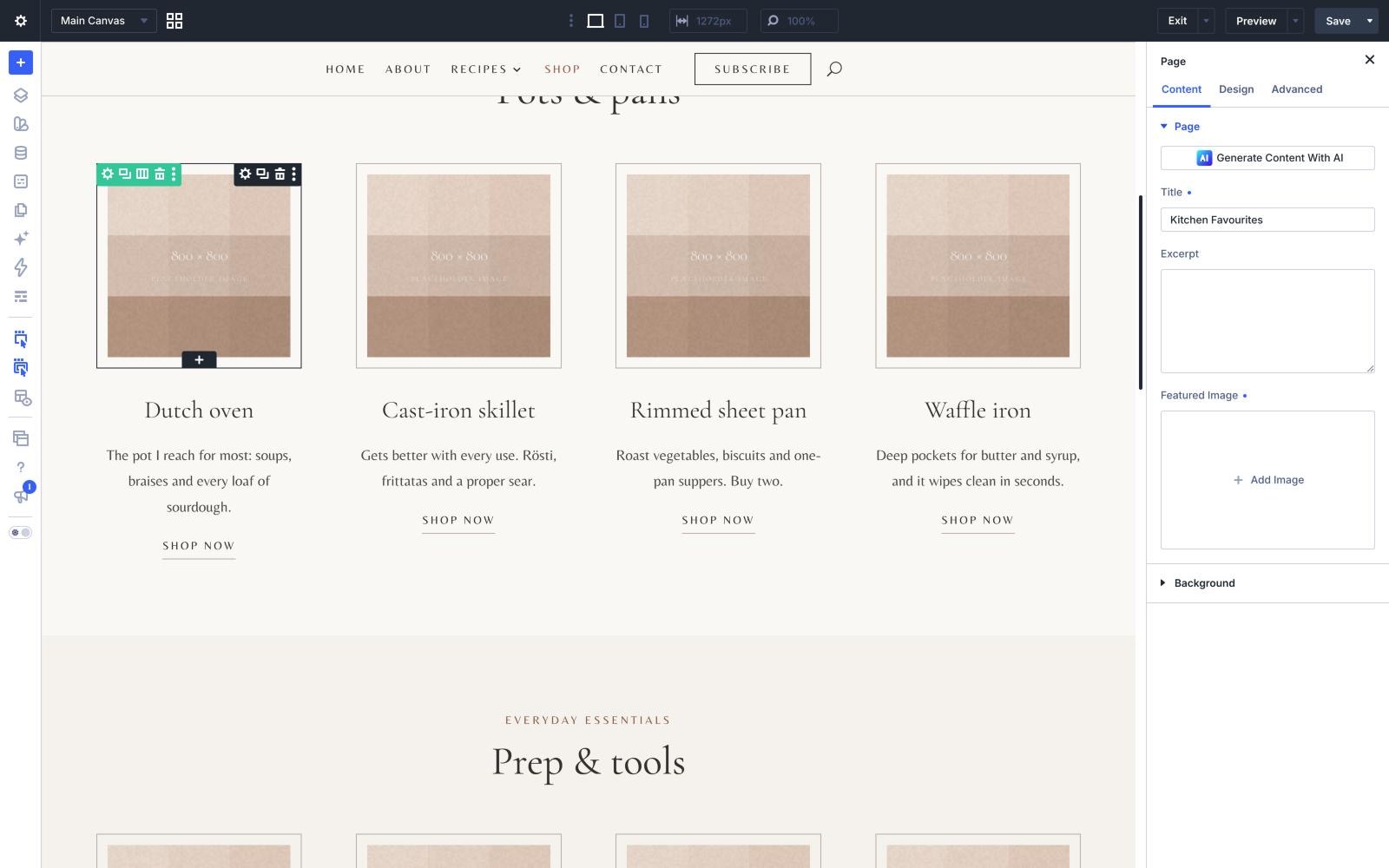Click Contact in site navigation

click(x=631, y=69)
